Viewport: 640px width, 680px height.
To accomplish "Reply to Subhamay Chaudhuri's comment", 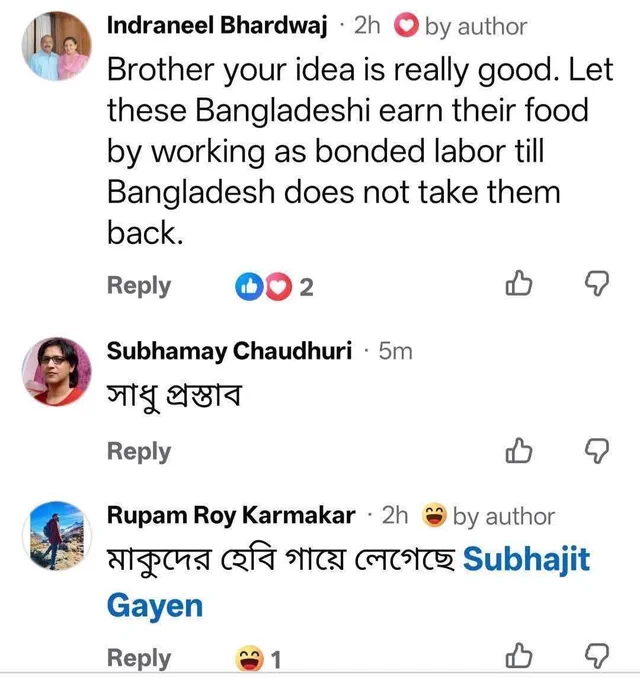I will [139, 451].
